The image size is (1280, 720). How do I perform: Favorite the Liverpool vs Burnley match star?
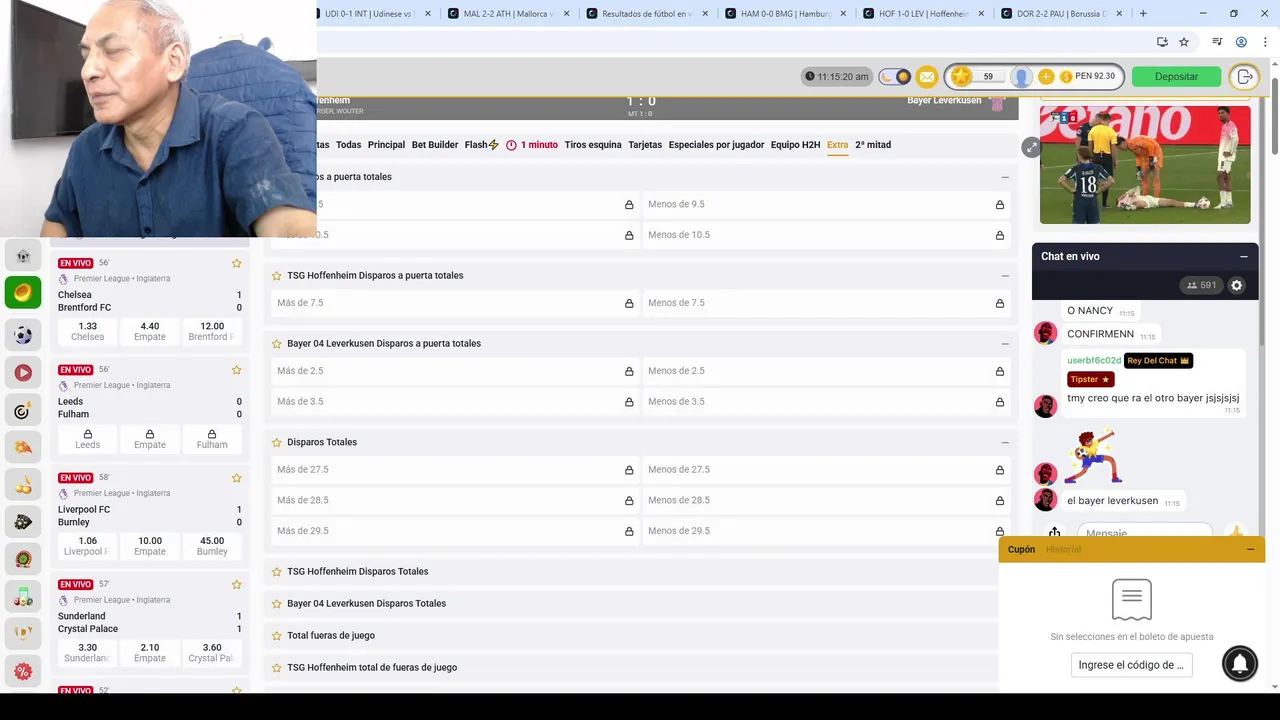click(x=237, y=478)
